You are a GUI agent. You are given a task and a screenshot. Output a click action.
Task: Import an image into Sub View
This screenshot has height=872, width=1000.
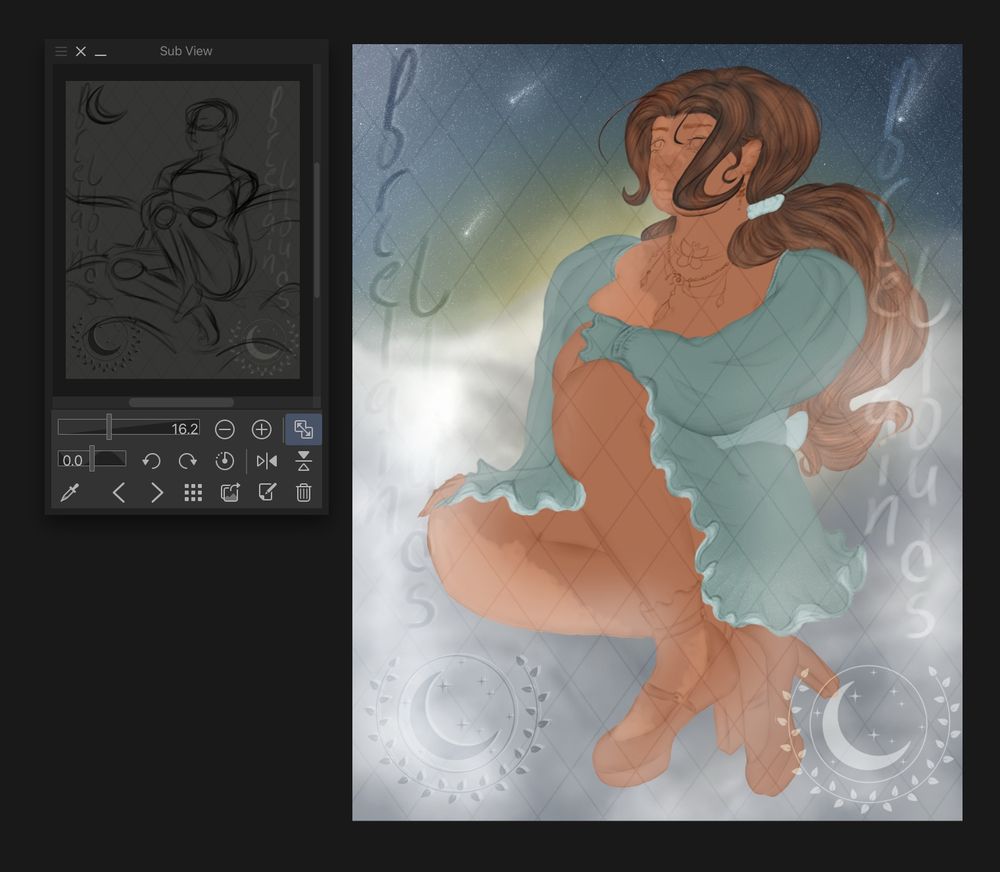tap(228, 493)
